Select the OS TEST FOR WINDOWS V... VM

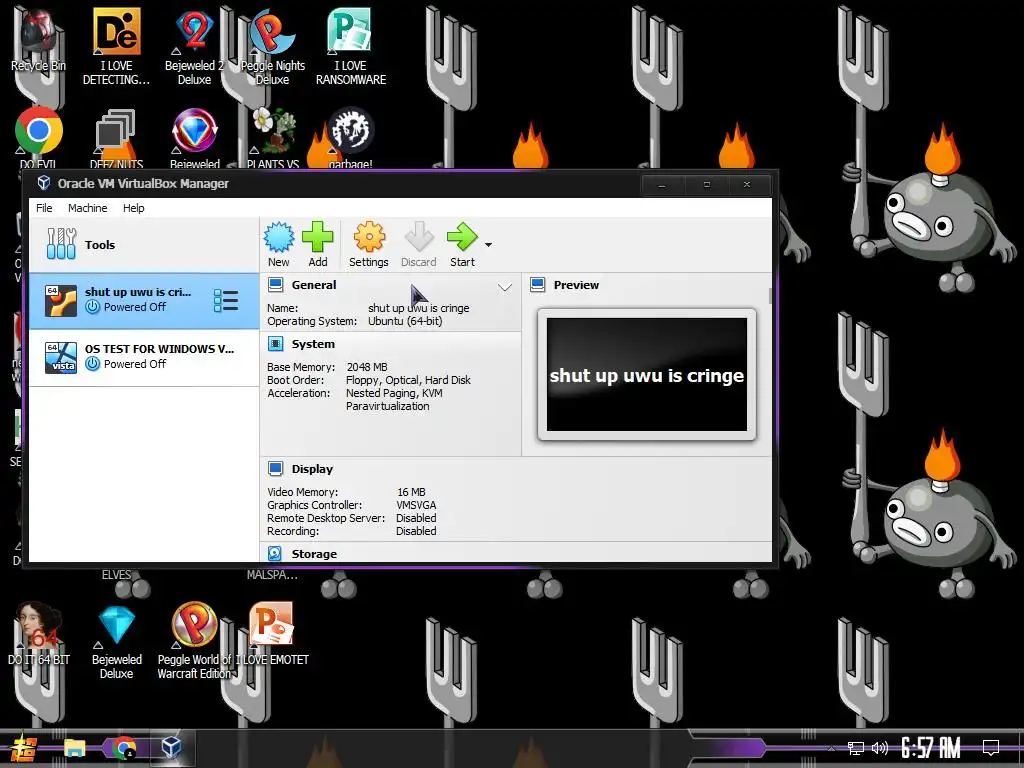pyautogui.click(x=144, y=357)
